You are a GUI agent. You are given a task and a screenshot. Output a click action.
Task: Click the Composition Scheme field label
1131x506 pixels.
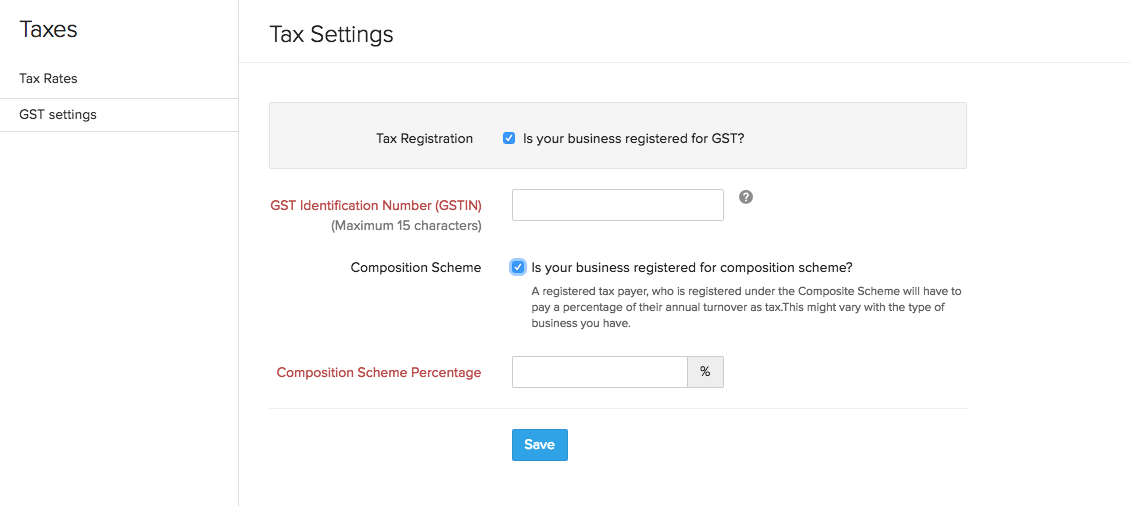click(x=416, y=268)
